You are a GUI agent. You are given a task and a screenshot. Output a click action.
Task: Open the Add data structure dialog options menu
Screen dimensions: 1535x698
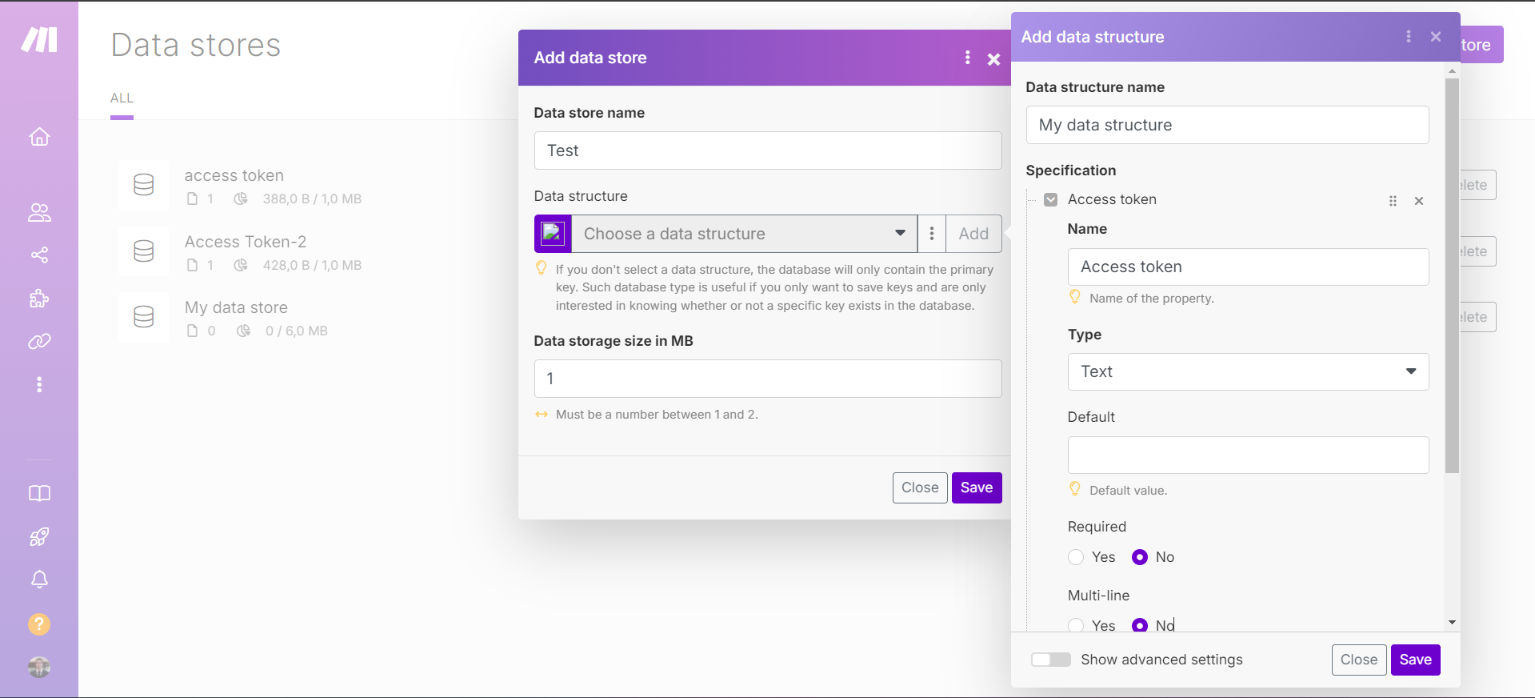pos(1408,37)
